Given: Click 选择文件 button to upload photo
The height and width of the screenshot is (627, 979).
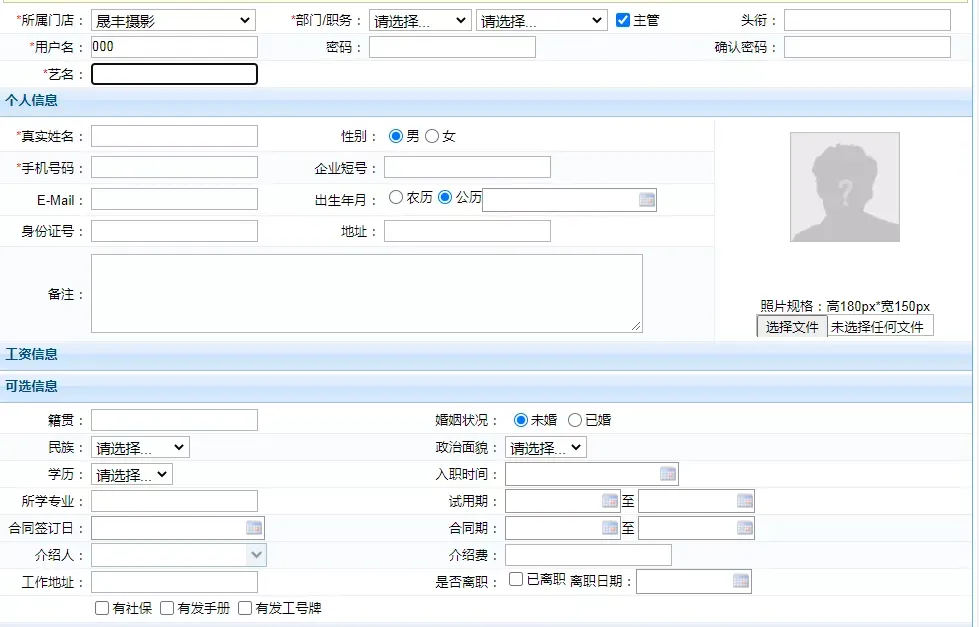Looking at the screenshot, I should point(791,327).
